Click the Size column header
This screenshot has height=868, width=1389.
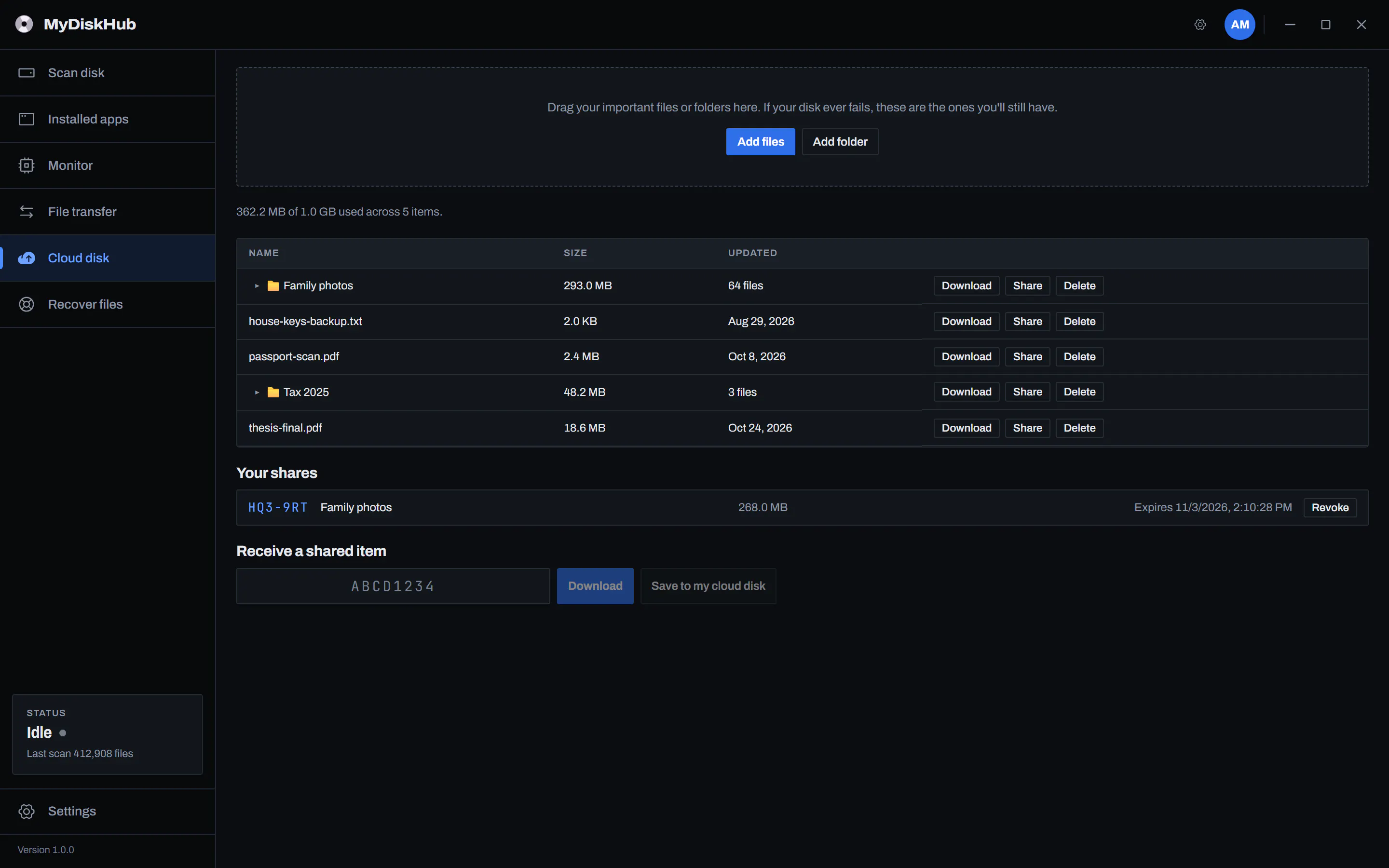(x=575, y=253)
